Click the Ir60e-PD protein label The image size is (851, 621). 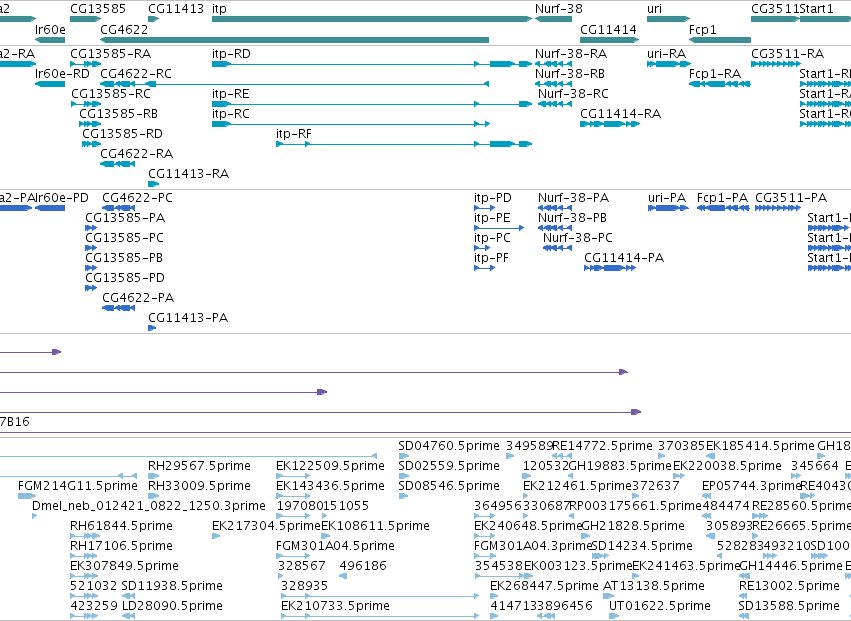click(61, 198)
